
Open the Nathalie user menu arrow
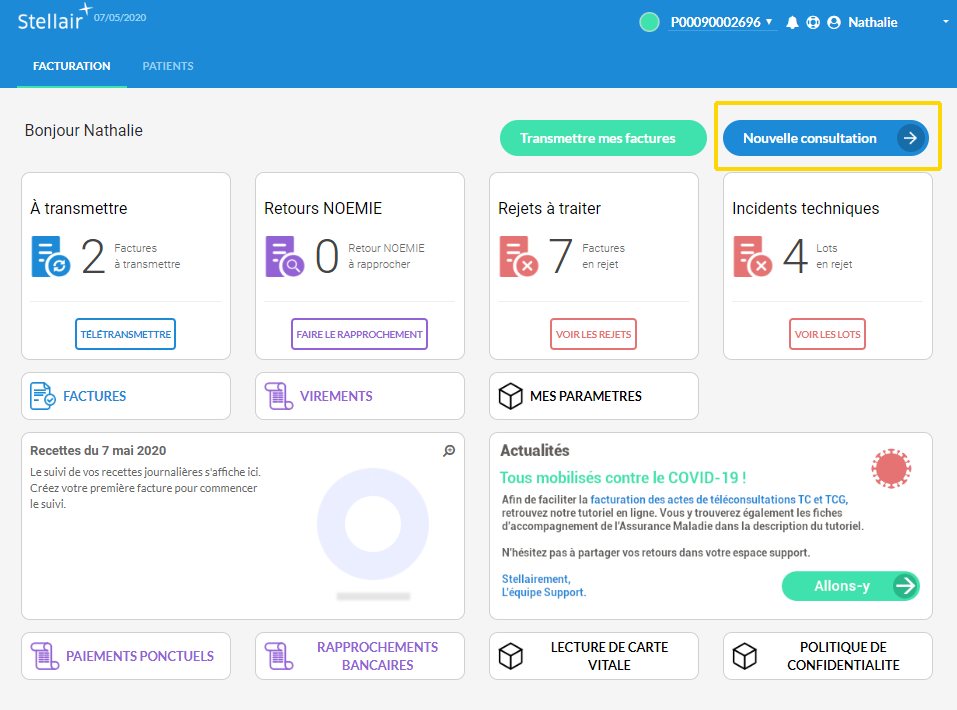(945, 22)
